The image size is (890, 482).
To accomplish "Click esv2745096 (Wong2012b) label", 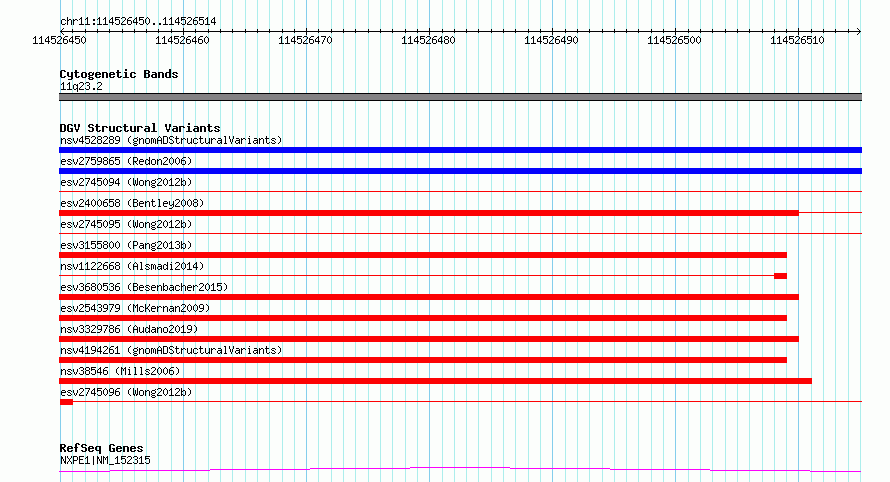I will pyautogui.click(x=126, y=392).
